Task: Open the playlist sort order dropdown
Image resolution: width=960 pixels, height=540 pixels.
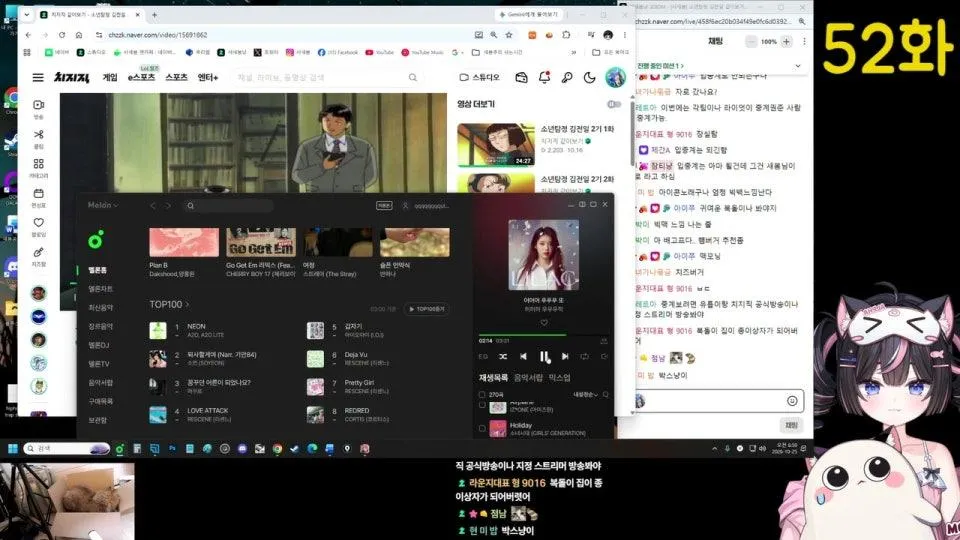Action: [x=585, y=395]
